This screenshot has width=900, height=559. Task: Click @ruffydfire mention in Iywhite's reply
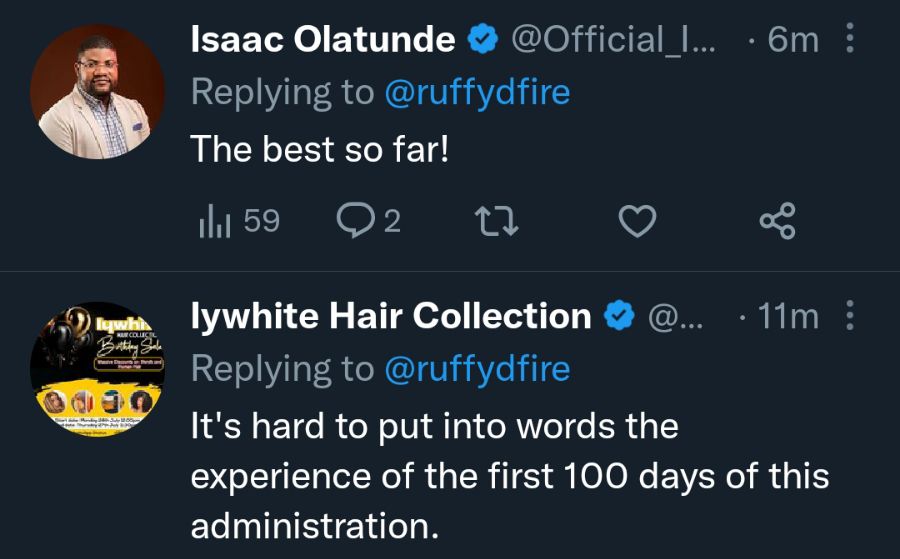(x=478, y=369)
